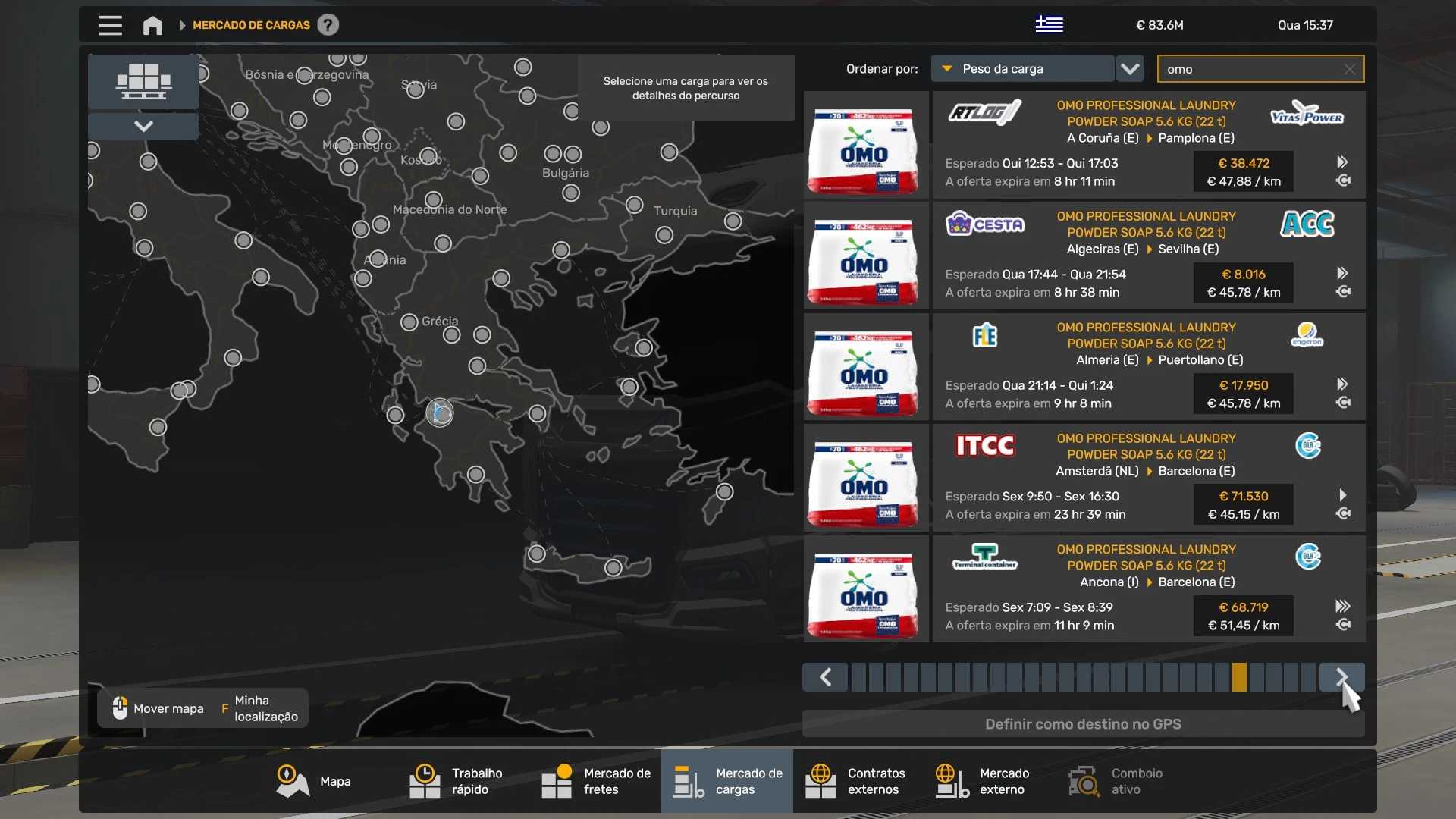This screenshot has width=1456, height=819.
Task: Click the urgency arrows icon on Sevilha job
Action: 1342,273
